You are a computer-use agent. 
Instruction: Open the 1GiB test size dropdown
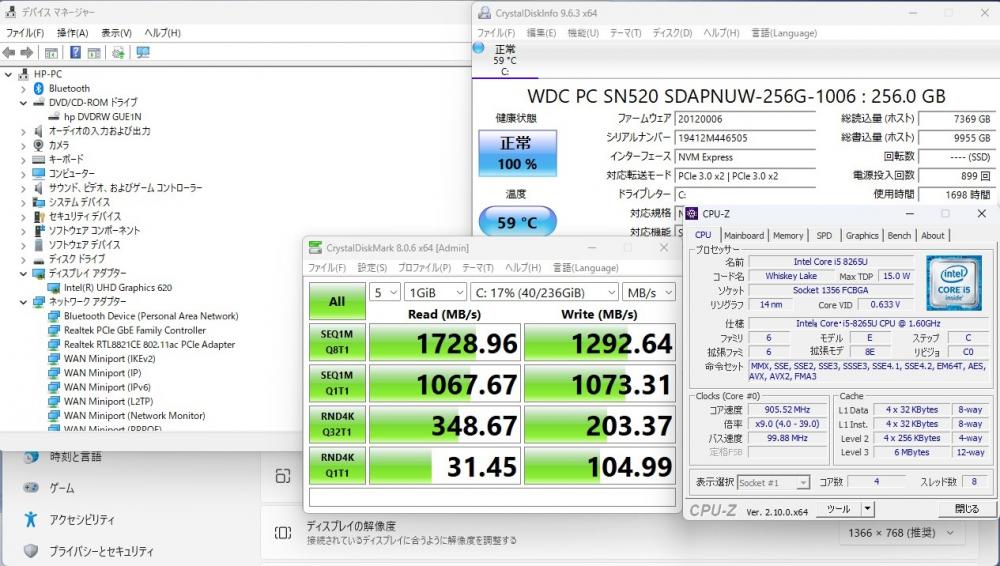[436, 292]
